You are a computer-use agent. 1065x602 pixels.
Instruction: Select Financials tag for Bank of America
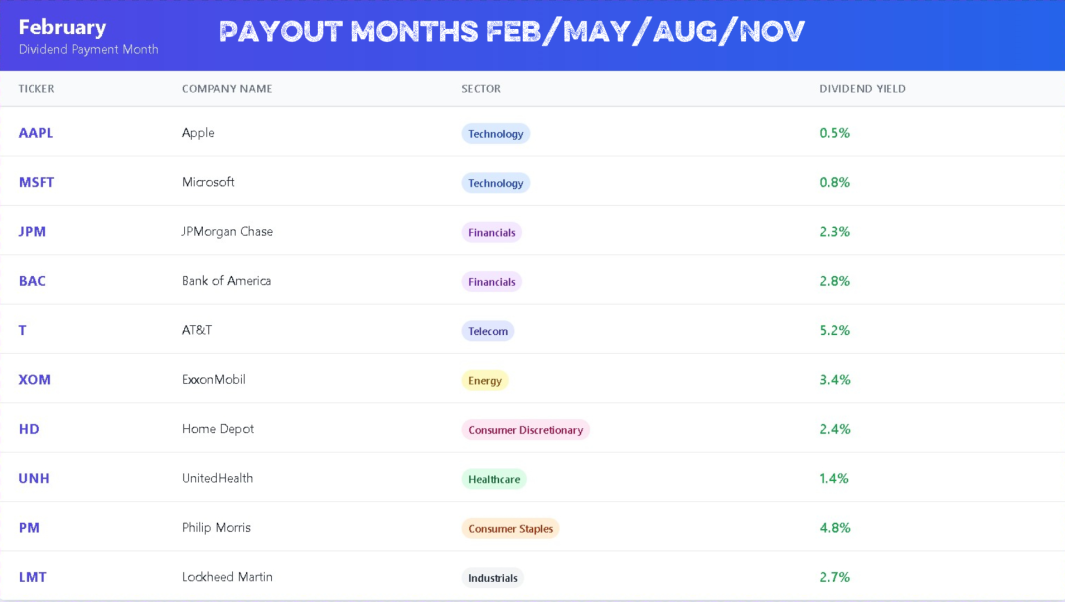click(x=492, y=282)
